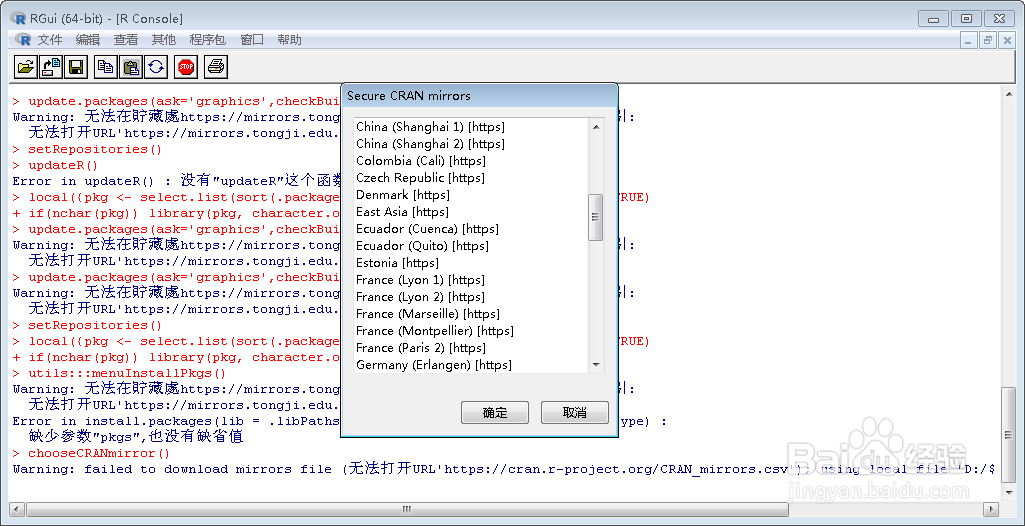Click the Copy toolbar icon
This screenshot has width=1025, height=526.
(106, 66)
